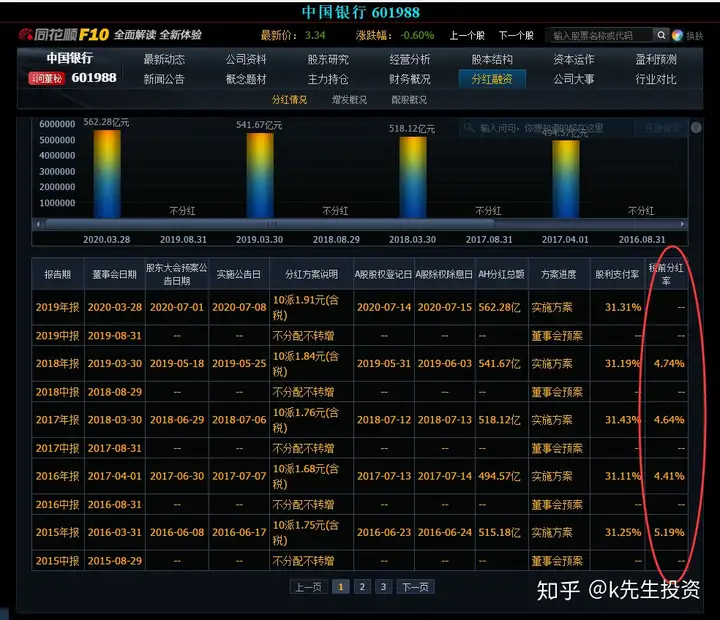Click the 同花顺 F10 logo
The image size is (720, 620).
(64, 34)
